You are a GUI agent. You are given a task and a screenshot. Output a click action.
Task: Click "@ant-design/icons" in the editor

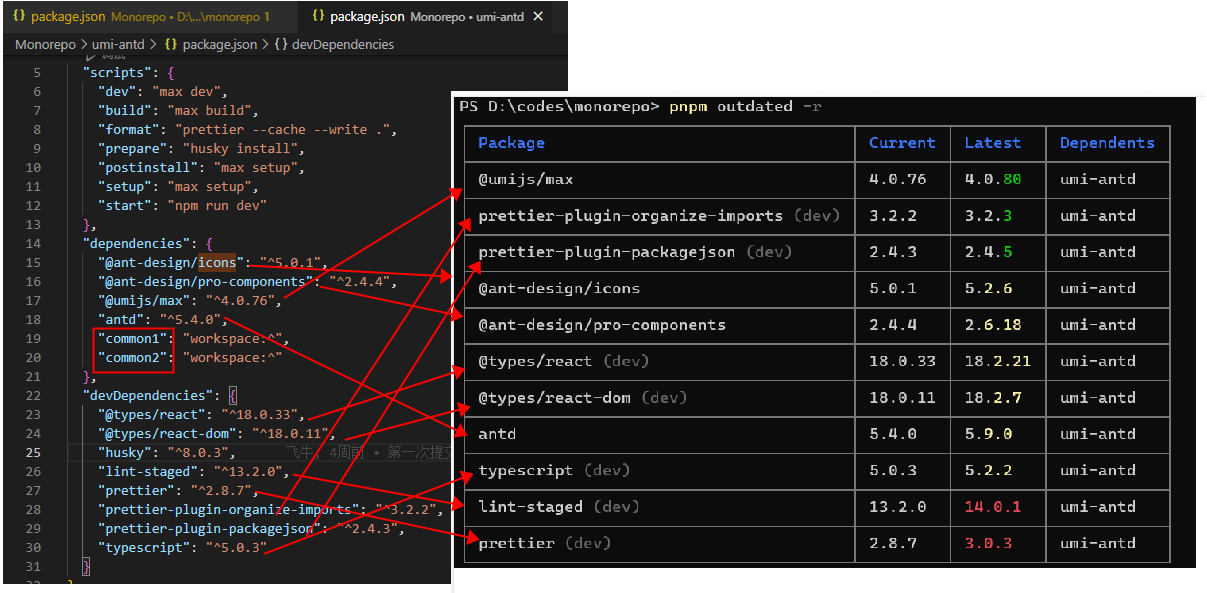tap(171, 262)
